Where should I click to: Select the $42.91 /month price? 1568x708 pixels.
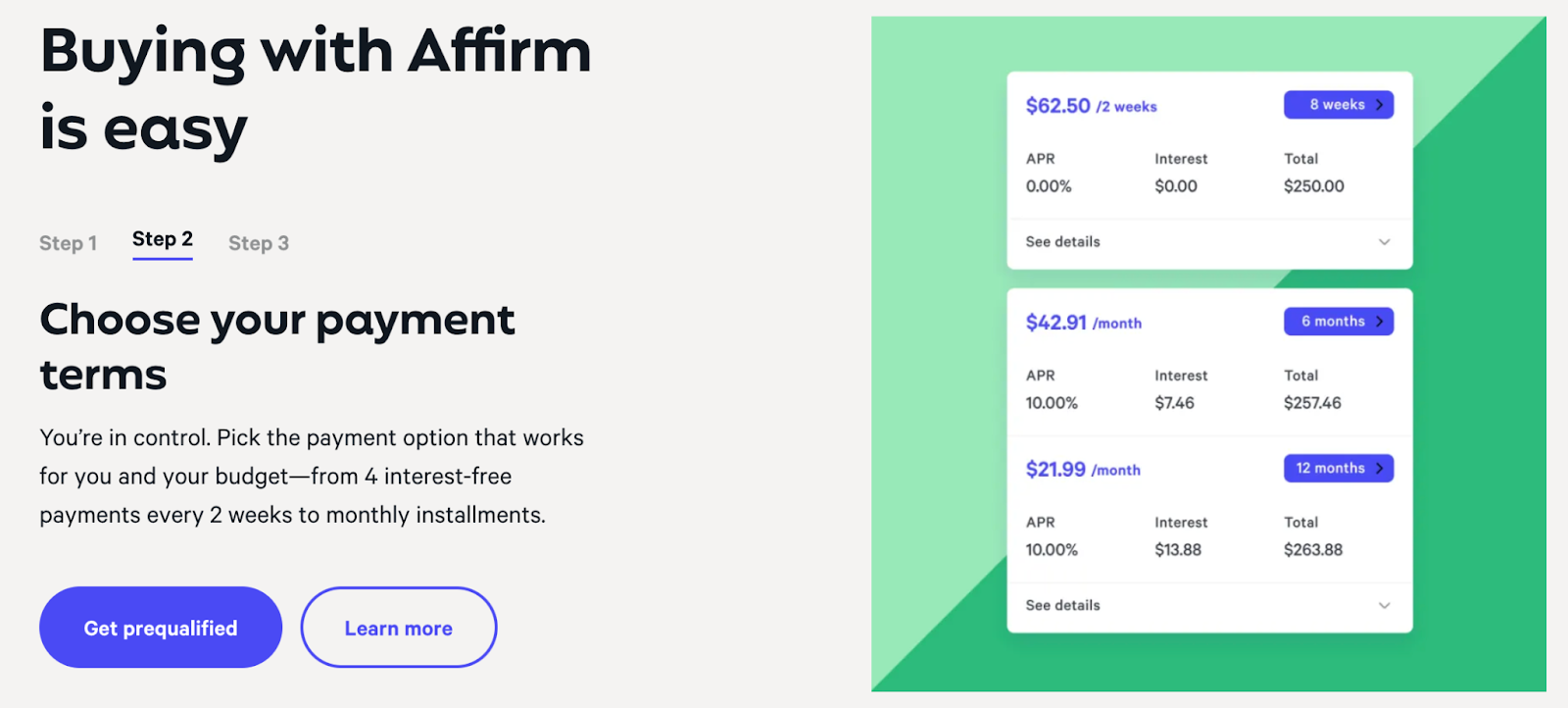click(1083, 323)
